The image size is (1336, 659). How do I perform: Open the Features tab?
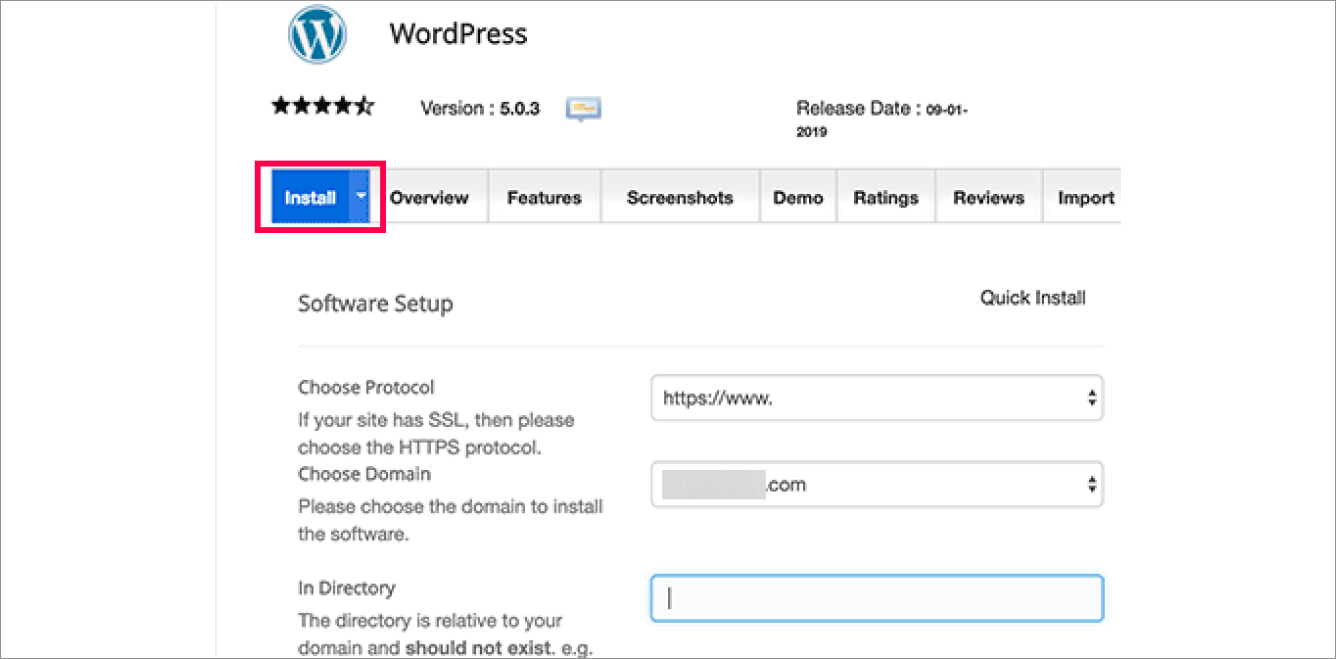click(x=544, y=198)
